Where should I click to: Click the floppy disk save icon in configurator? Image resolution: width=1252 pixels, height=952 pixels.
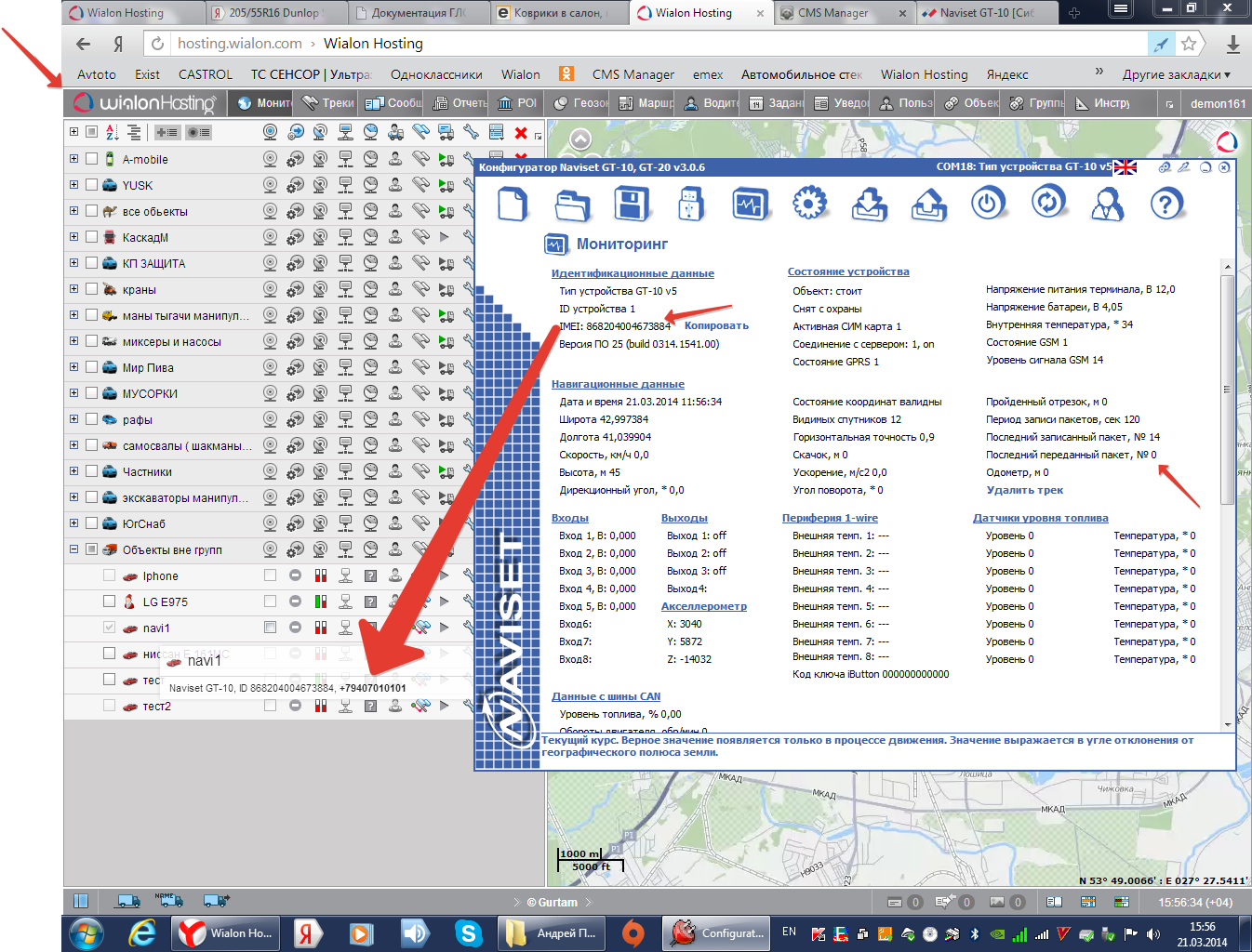point(632,204)
